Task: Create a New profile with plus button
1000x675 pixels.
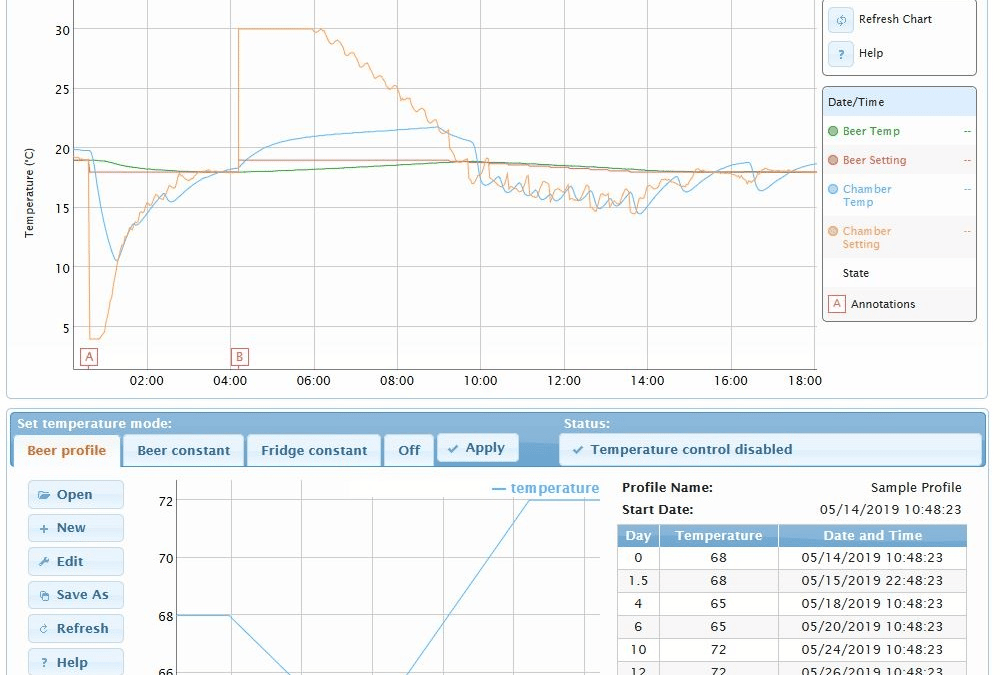Action: (x=76, y=528)
